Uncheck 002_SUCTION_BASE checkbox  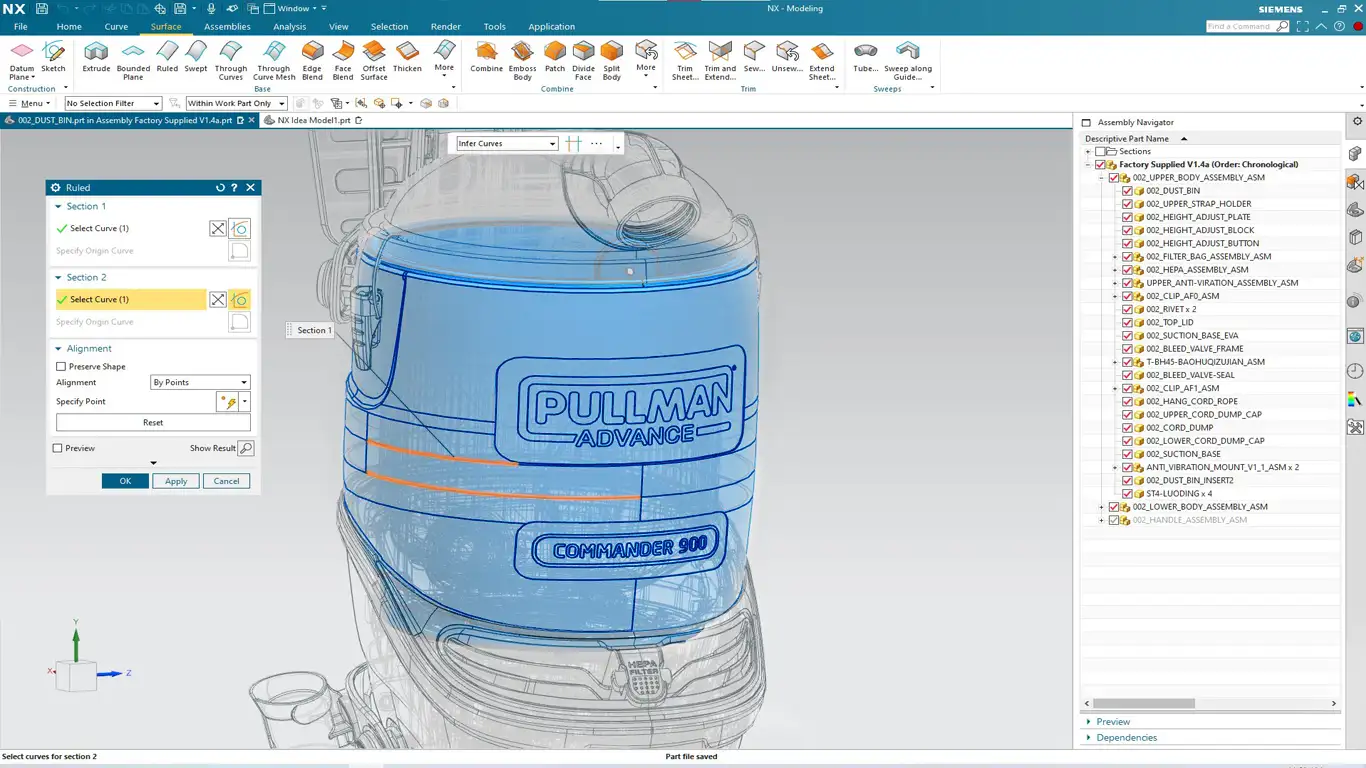(1127, 454)
